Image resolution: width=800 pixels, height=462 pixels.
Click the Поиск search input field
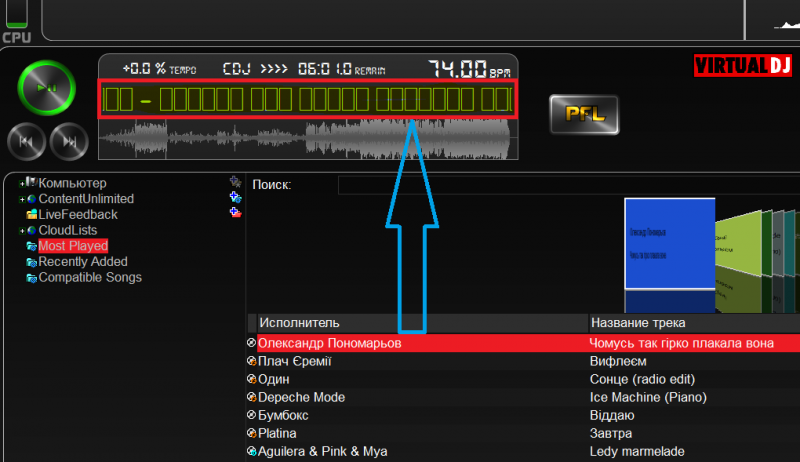click(560, 185)
